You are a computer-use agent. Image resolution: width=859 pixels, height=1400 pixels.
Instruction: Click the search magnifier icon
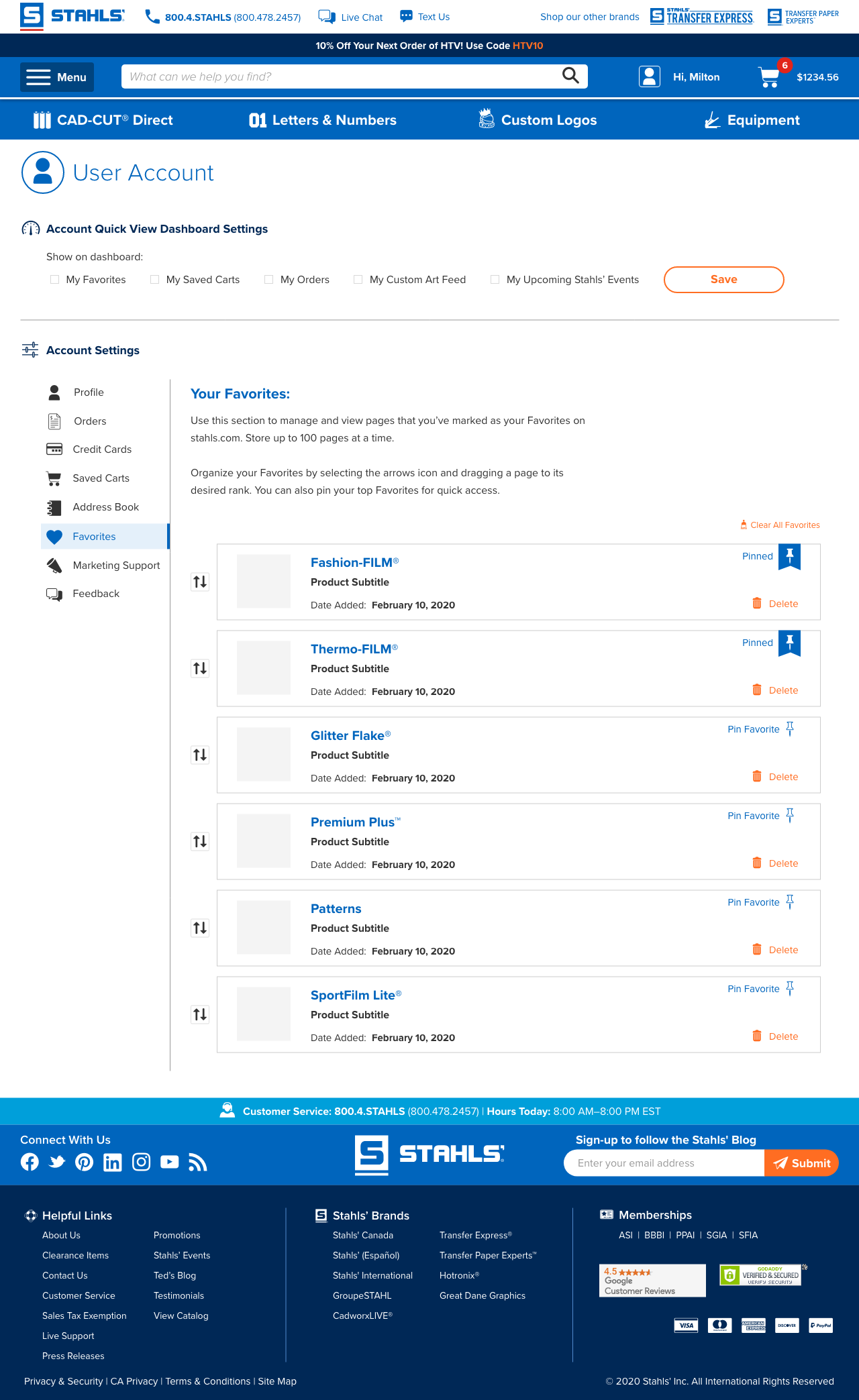pyautogui.click(x=570, y=76)
